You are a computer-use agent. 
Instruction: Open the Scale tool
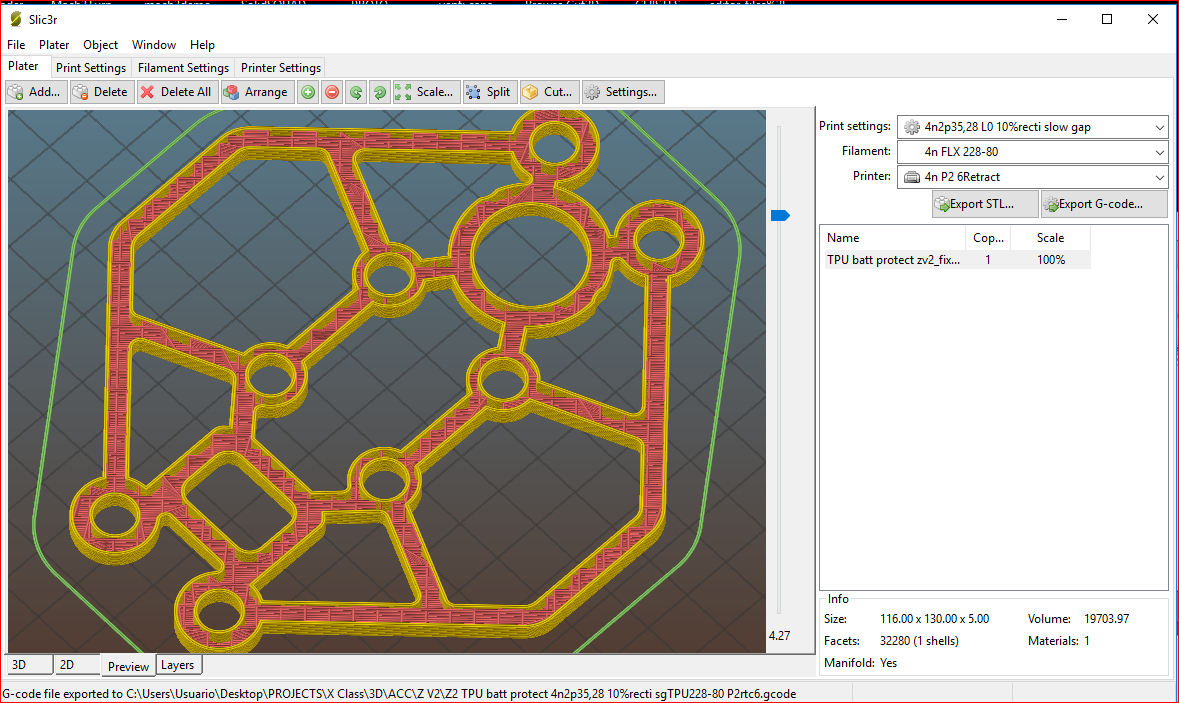point(426,92)
